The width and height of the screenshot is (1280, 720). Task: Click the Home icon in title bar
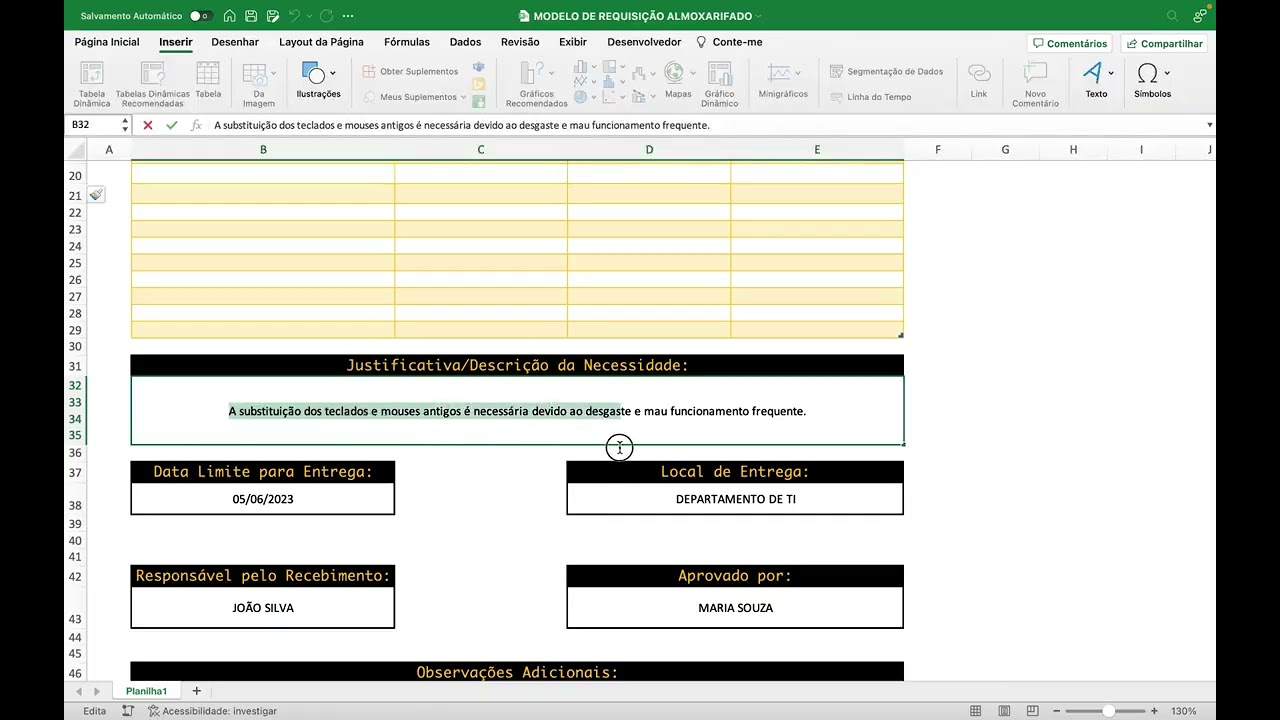(x=230, y=16)
